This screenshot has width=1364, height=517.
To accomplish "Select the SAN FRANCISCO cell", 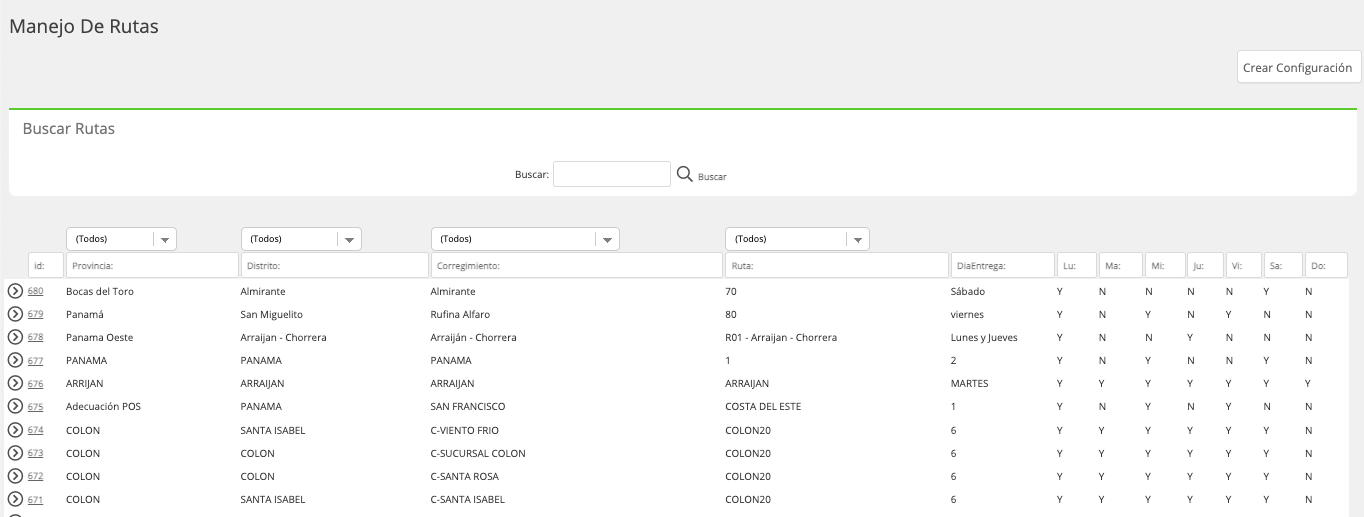I will [468, 406].
